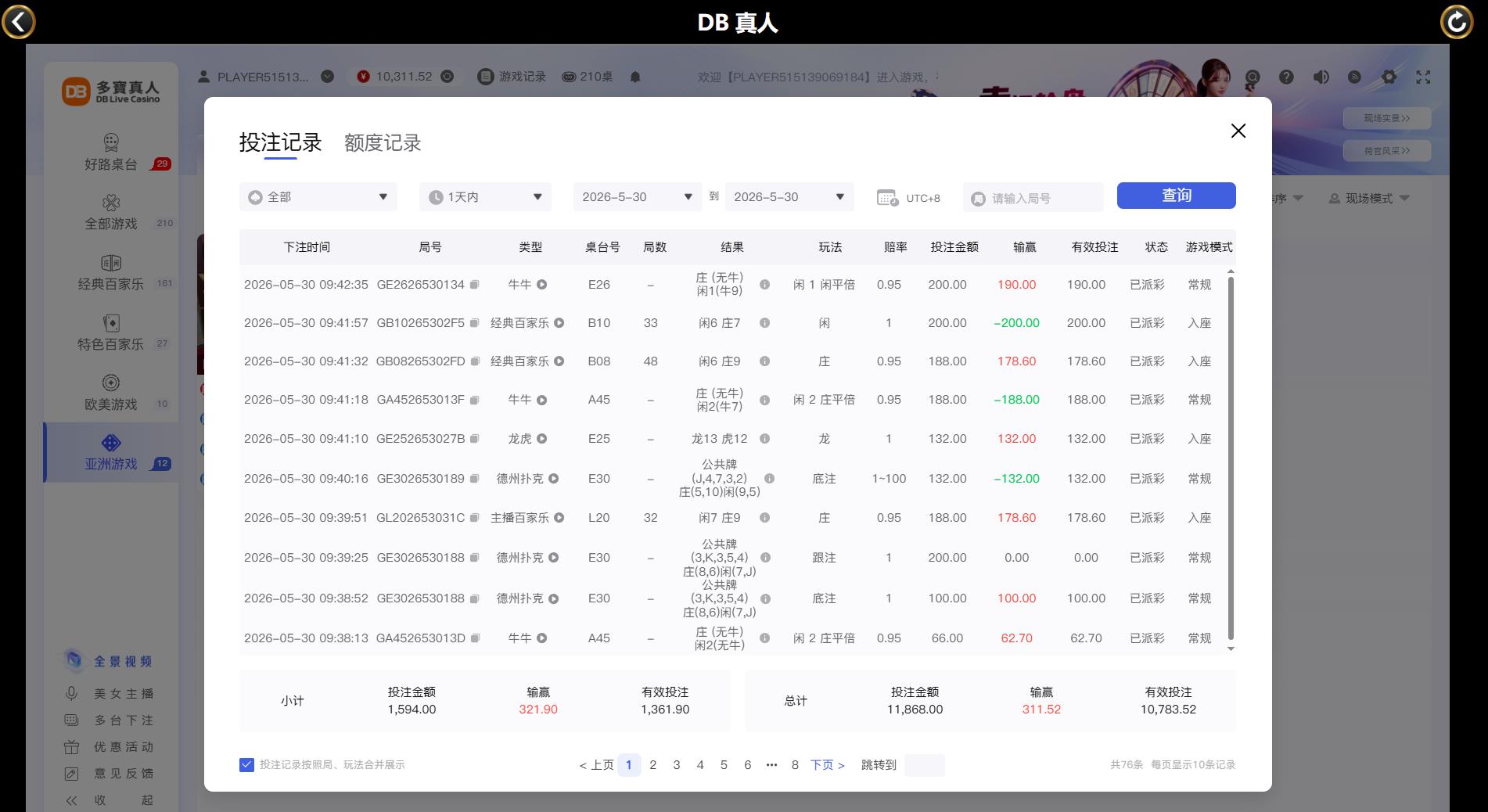Open 游戏记录 in top bar

tap(512, 77)
